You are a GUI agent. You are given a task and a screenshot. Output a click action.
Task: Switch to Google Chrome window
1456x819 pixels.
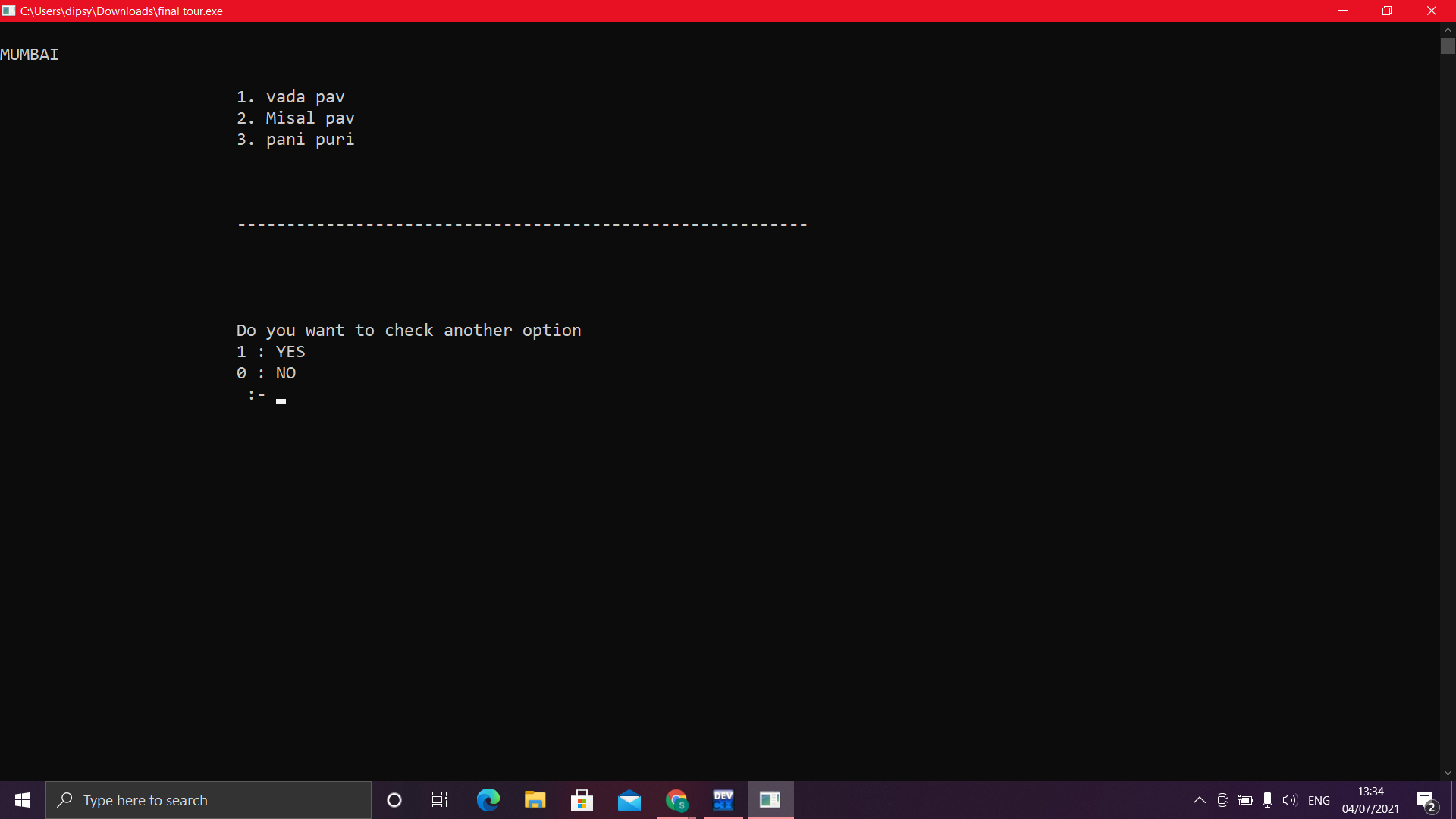point(676,800)
